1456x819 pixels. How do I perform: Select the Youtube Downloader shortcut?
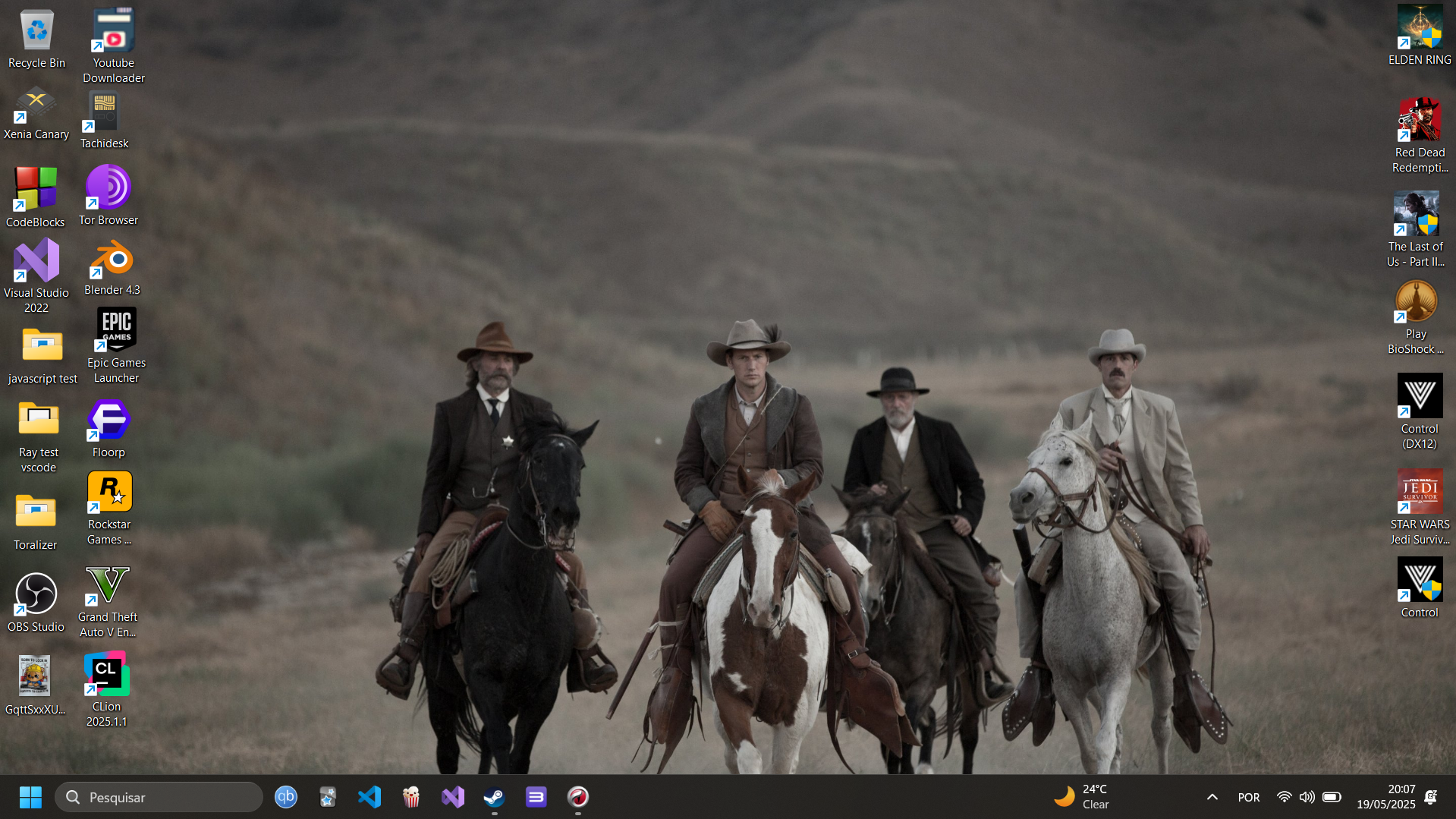pos(114,46)
